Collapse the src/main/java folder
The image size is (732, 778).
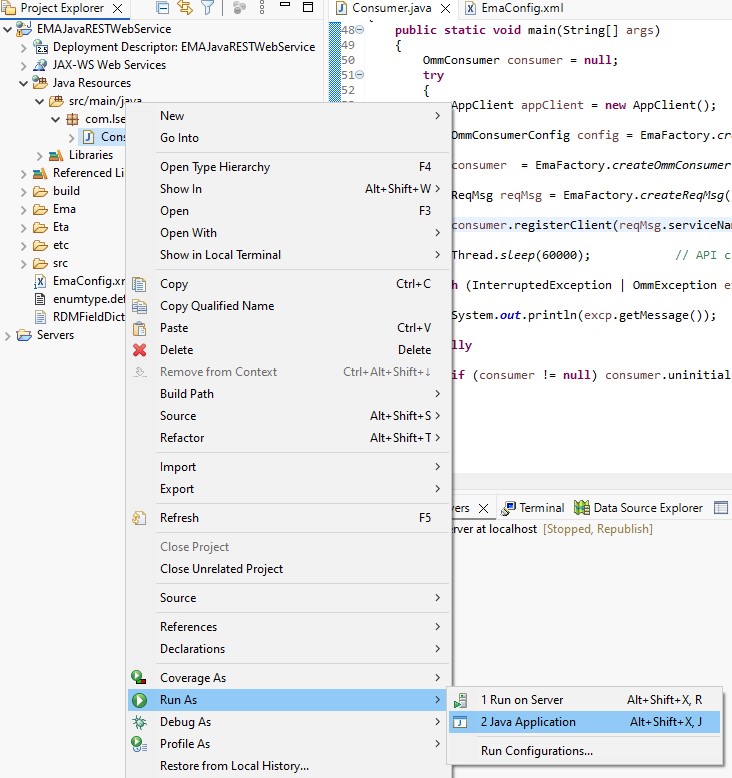[40, 102]
